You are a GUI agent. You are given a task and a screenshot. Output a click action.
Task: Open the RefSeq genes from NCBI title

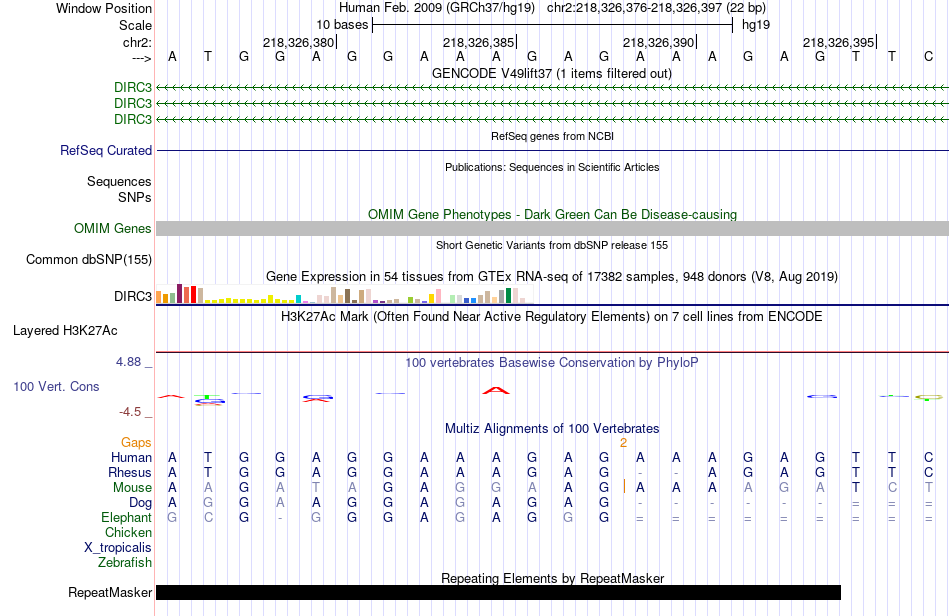[x=552, y=136]
